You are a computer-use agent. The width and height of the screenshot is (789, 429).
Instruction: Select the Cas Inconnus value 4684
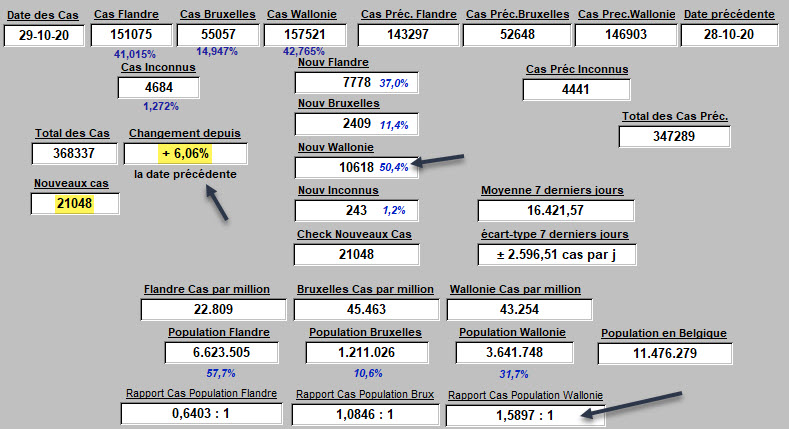click(159, 88)
